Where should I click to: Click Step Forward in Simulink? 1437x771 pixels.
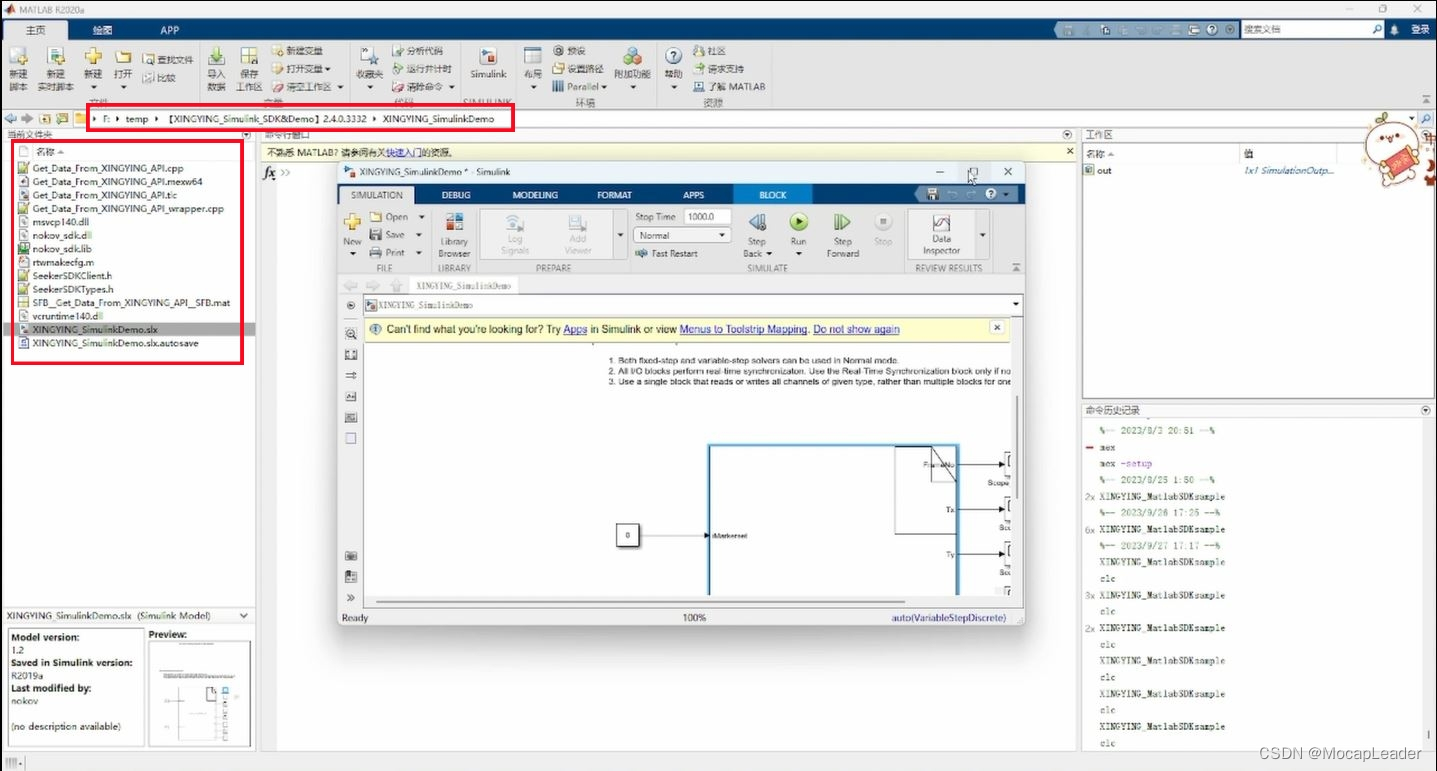843,235
